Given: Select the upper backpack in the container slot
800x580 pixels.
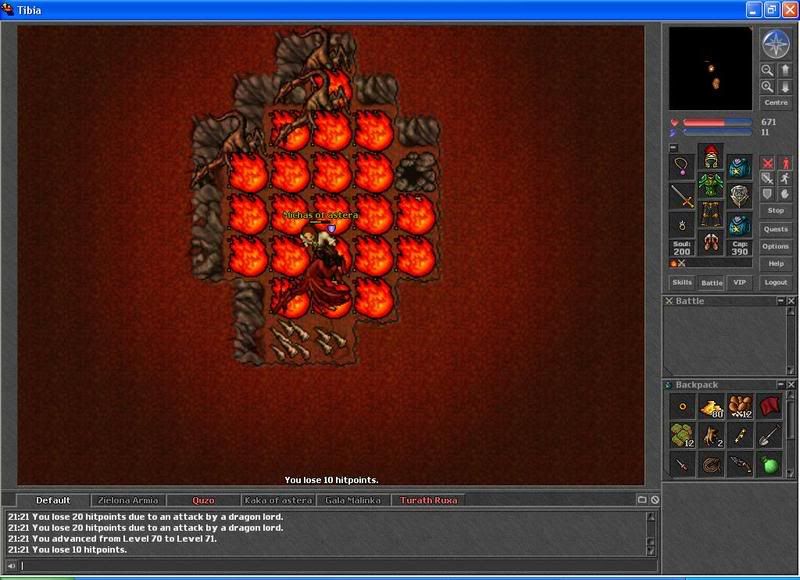Looking at the screenshot, I should click(740, 167).
